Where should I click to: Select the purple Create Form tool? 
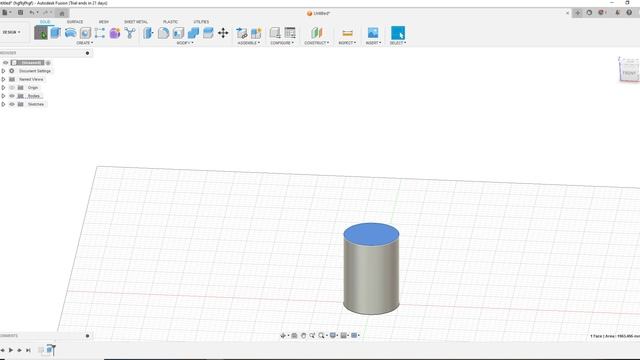[115, 33]
